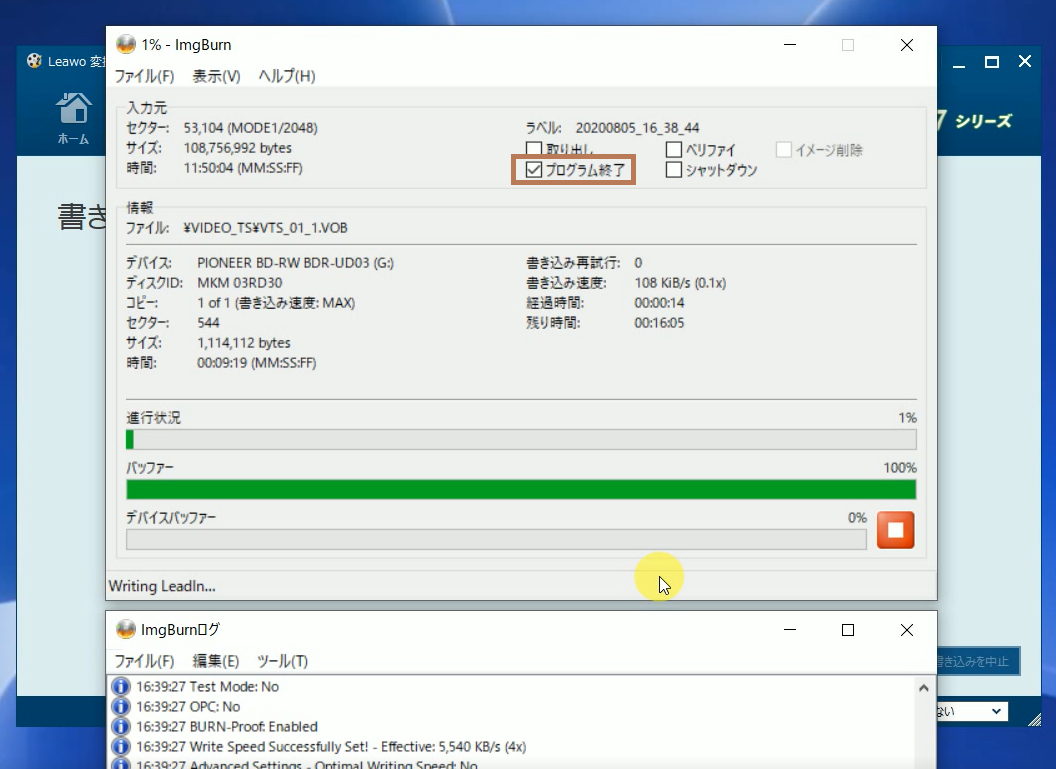Stop the burn with the orange stop button

point(895,530)
